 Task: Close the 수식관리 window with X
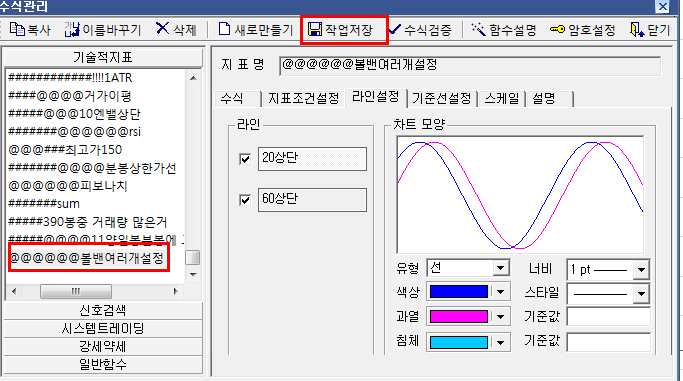(663, 6)
